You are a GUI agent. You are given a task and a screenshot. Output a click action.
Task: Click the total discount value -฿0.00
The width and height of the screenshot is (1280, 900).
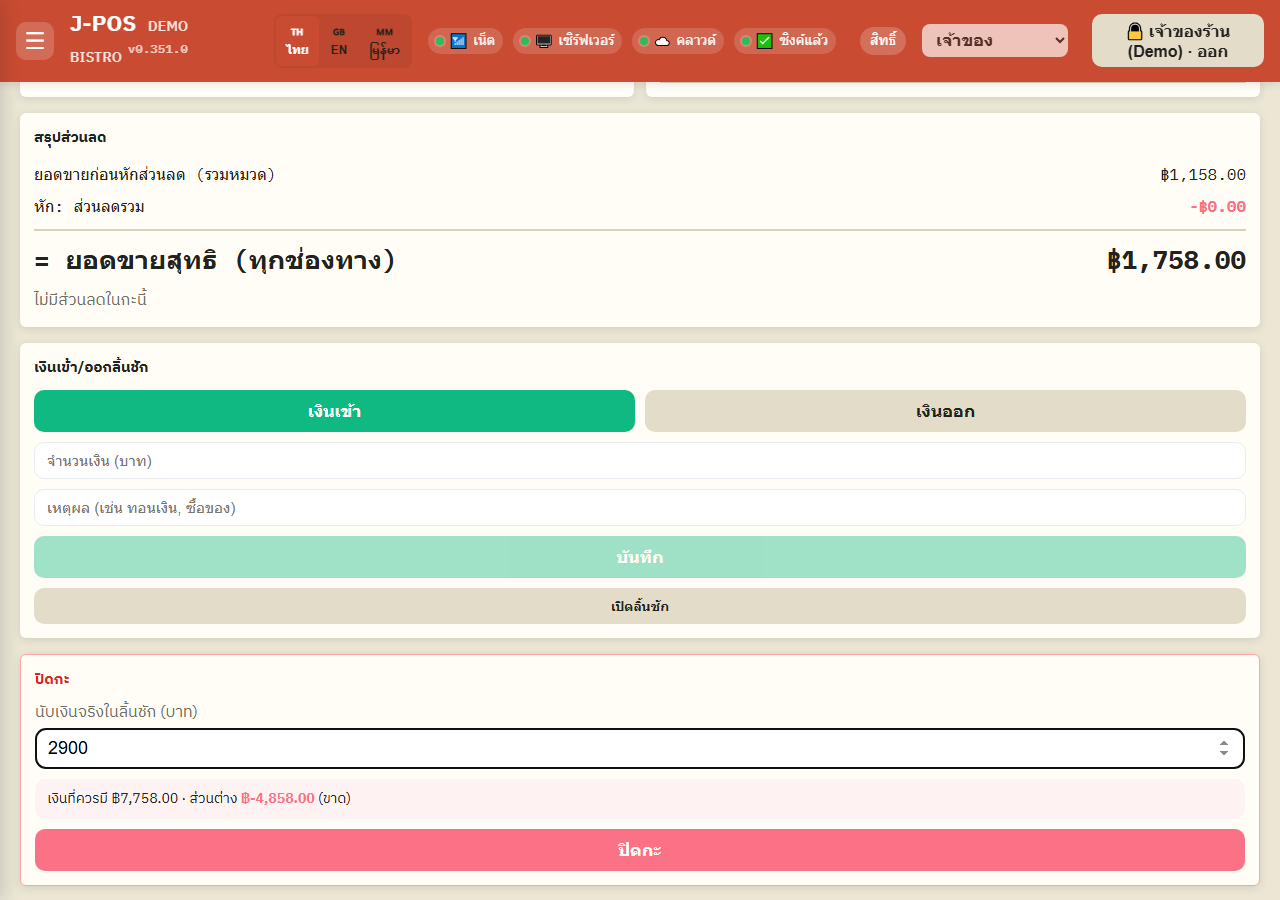click(x=1217, y=207)
